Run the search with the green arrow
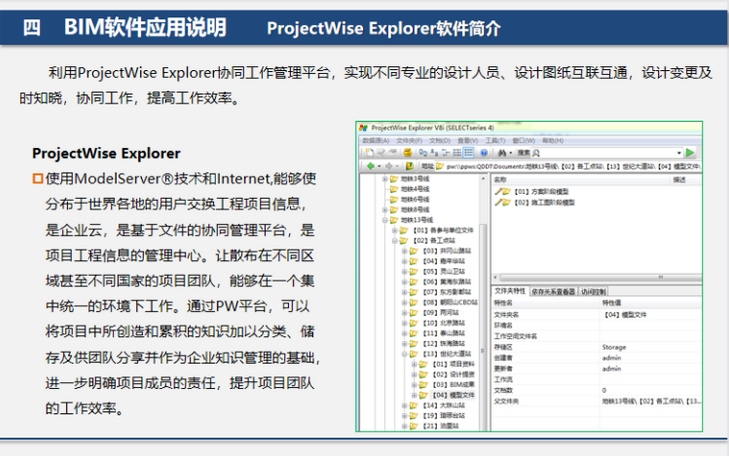729x456 pixels. (x=690, y=152)
